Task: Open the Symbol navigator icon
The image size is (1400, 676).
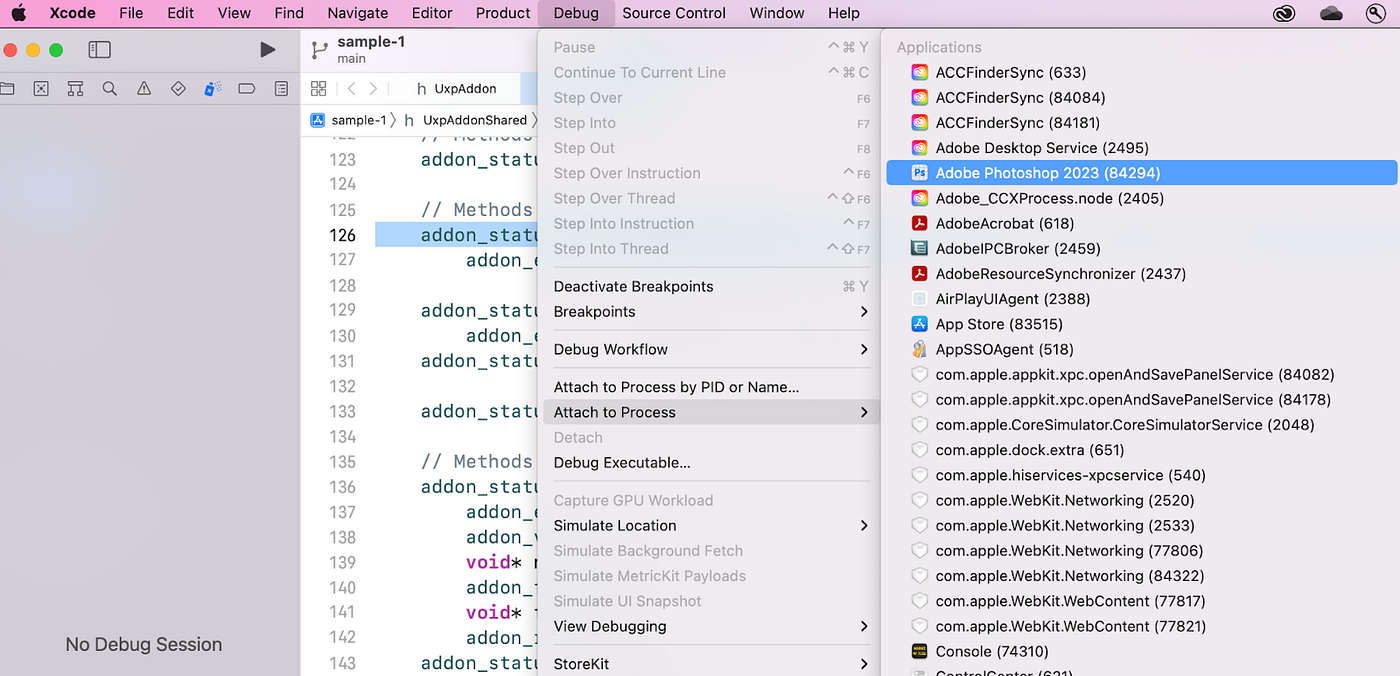Action: (x=75, y=89)
